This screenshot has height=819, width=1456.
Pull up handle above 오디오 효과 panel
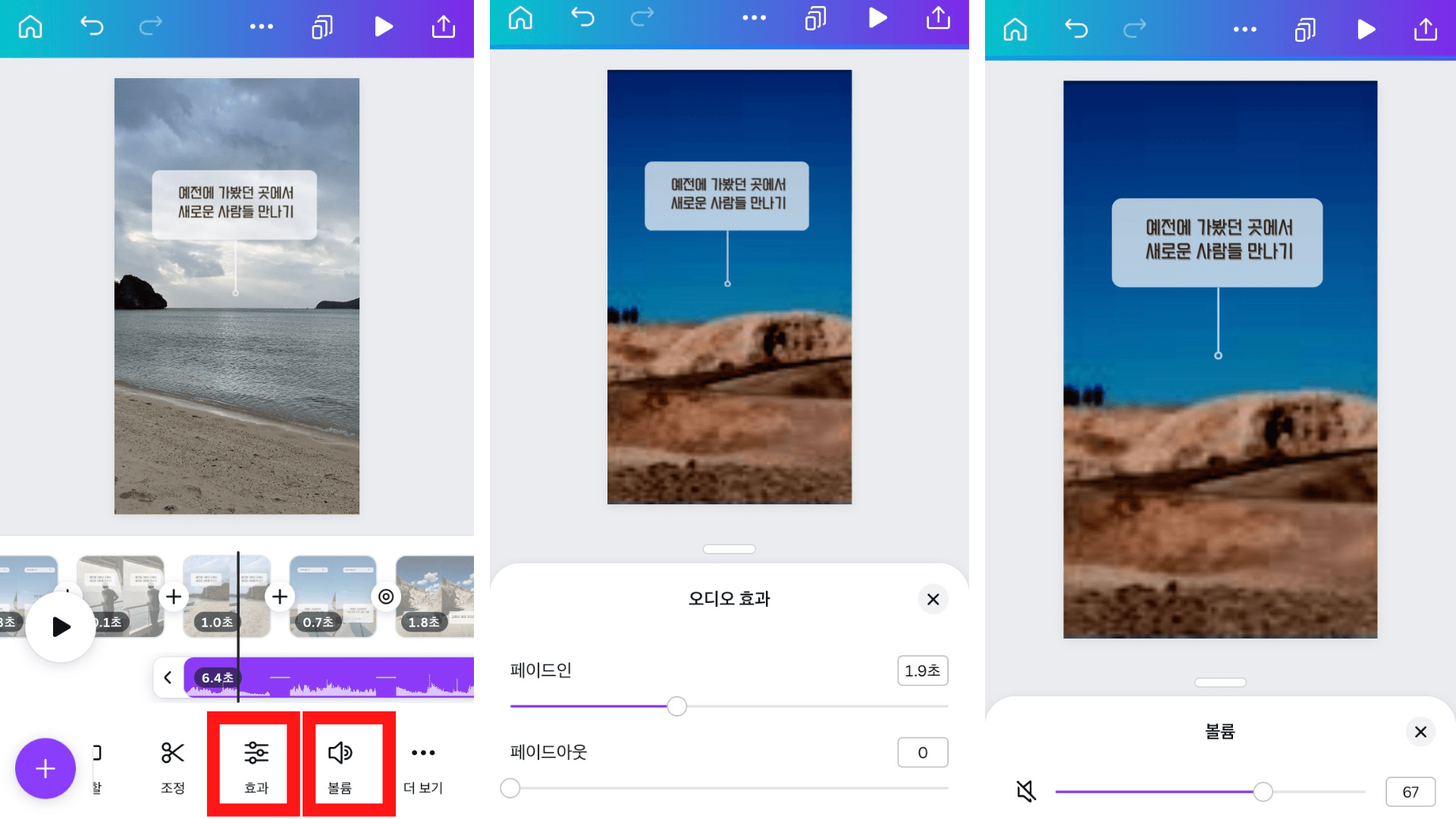[729, 549]
